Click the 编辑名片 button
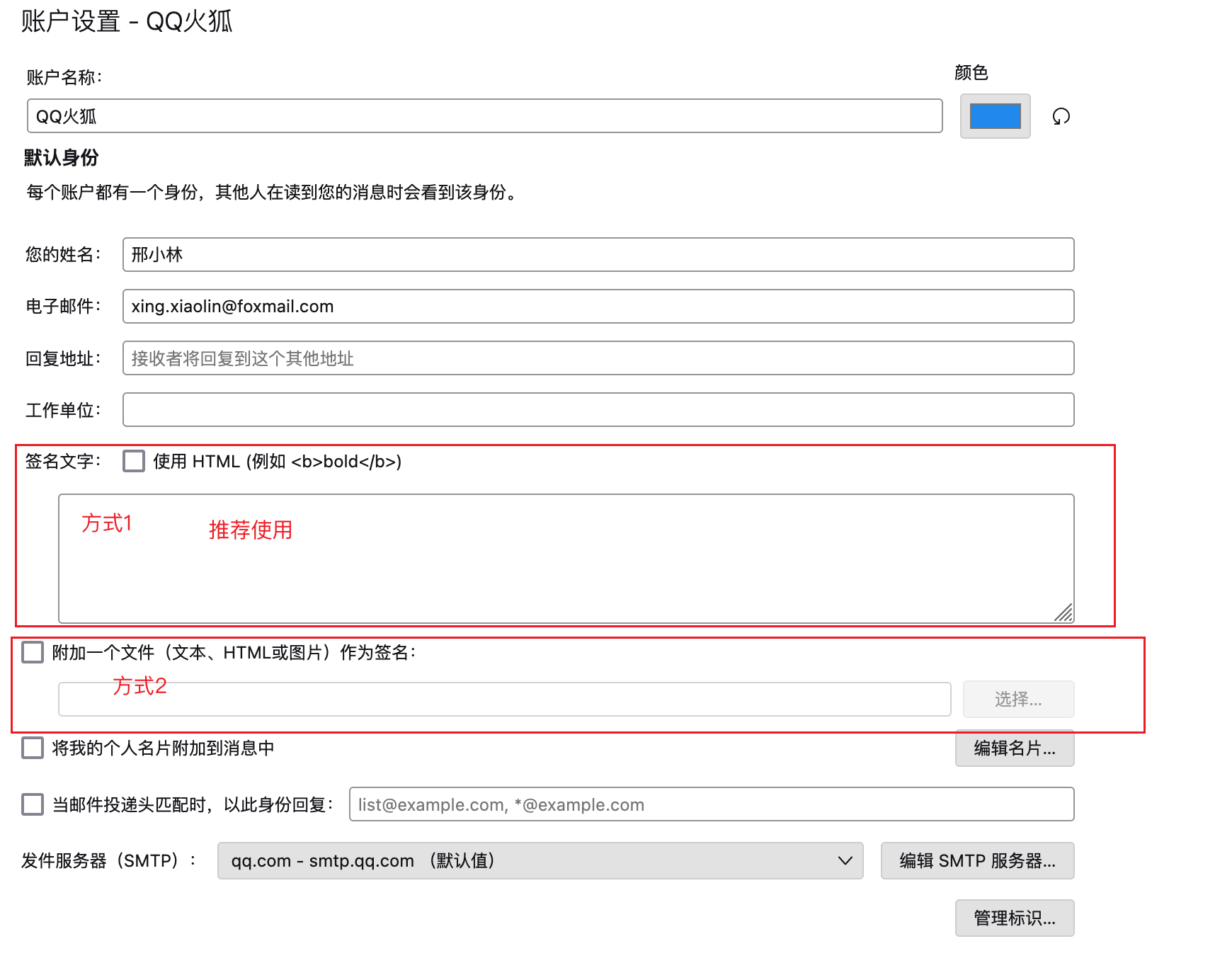The width and height of the screenshot is (1232, 963). click(x=1014, y=748)
